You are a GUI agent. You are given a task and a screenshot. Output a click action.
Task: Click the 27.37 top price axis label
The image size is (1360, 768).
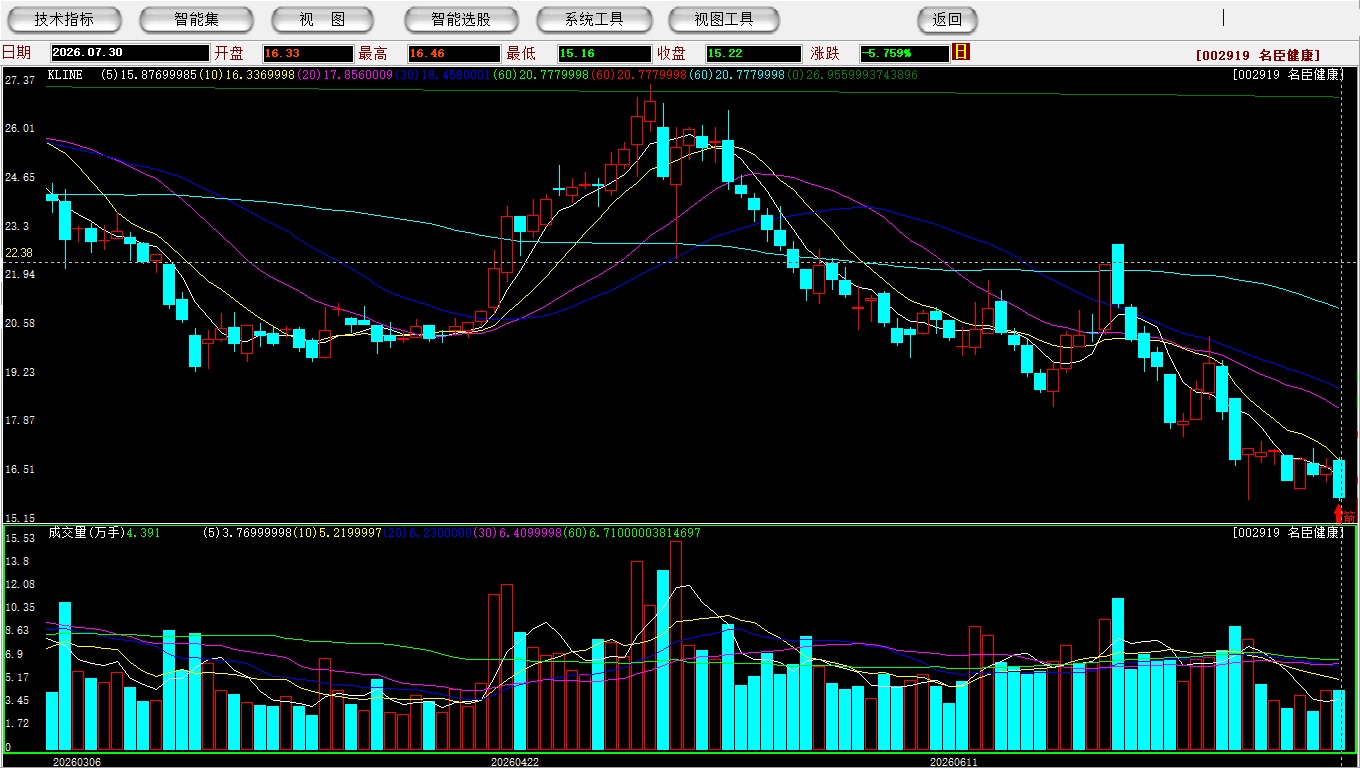pyautogui.click(x=20, y=80)
